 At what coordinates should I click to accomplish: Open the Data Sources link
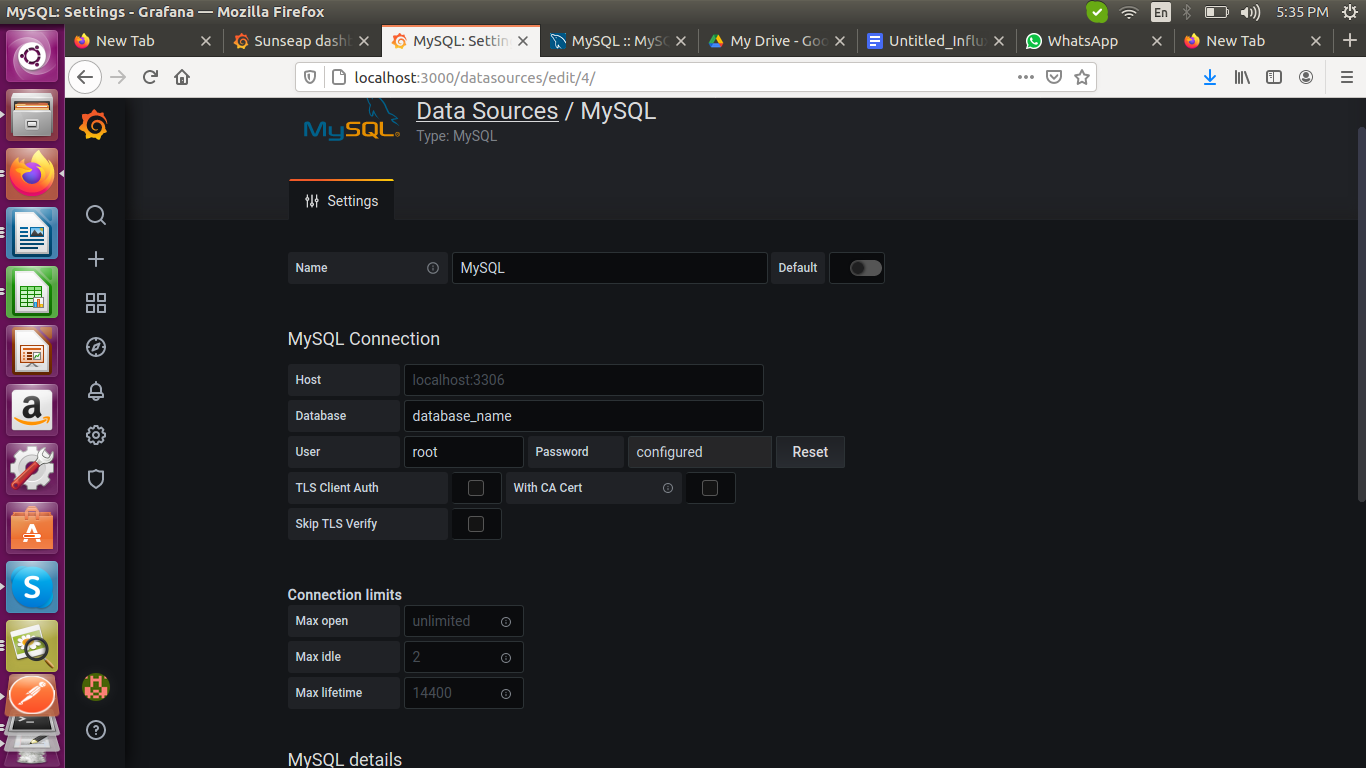tap(486, 110)
